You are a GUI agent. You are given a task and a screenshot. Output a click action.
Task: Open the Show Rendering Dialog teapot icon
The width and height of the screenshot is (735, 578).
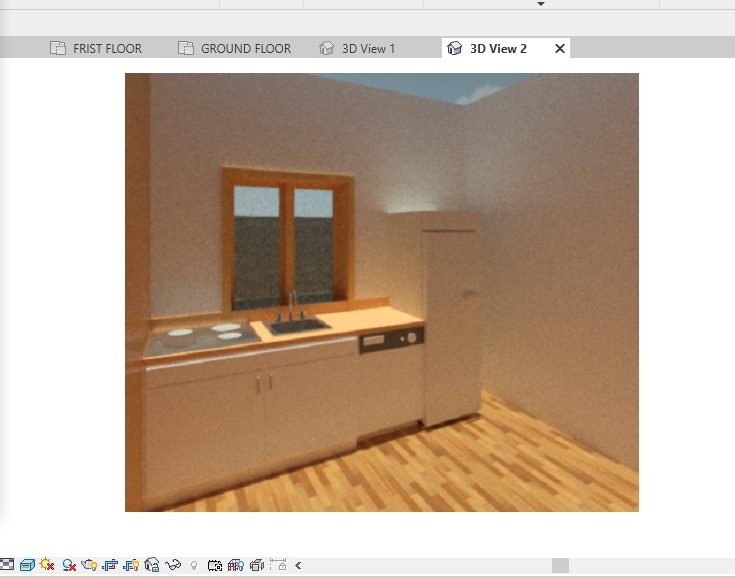(89, 565)
